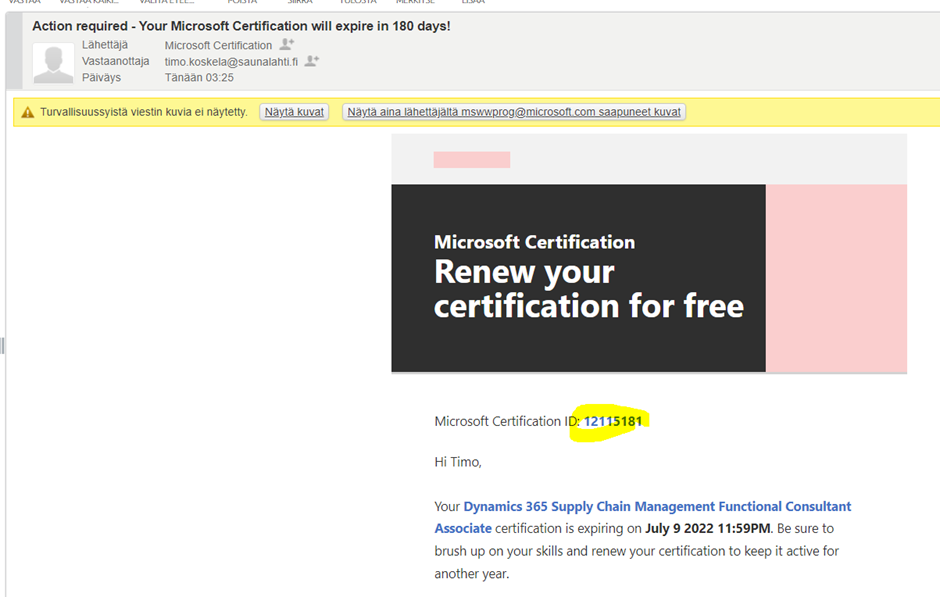The height and width of the screenshot is (597, 940).
Task: Click the expiry date 'July 9 2022 11:59PM'
Action: pos(708,529)
